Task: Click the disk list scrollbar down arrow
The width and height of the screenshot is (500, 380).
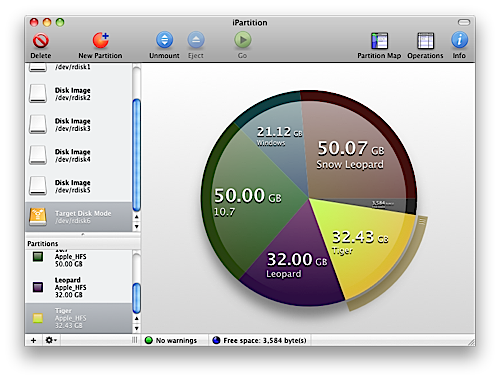Action: pyautogui.click(x=136, y=227)
